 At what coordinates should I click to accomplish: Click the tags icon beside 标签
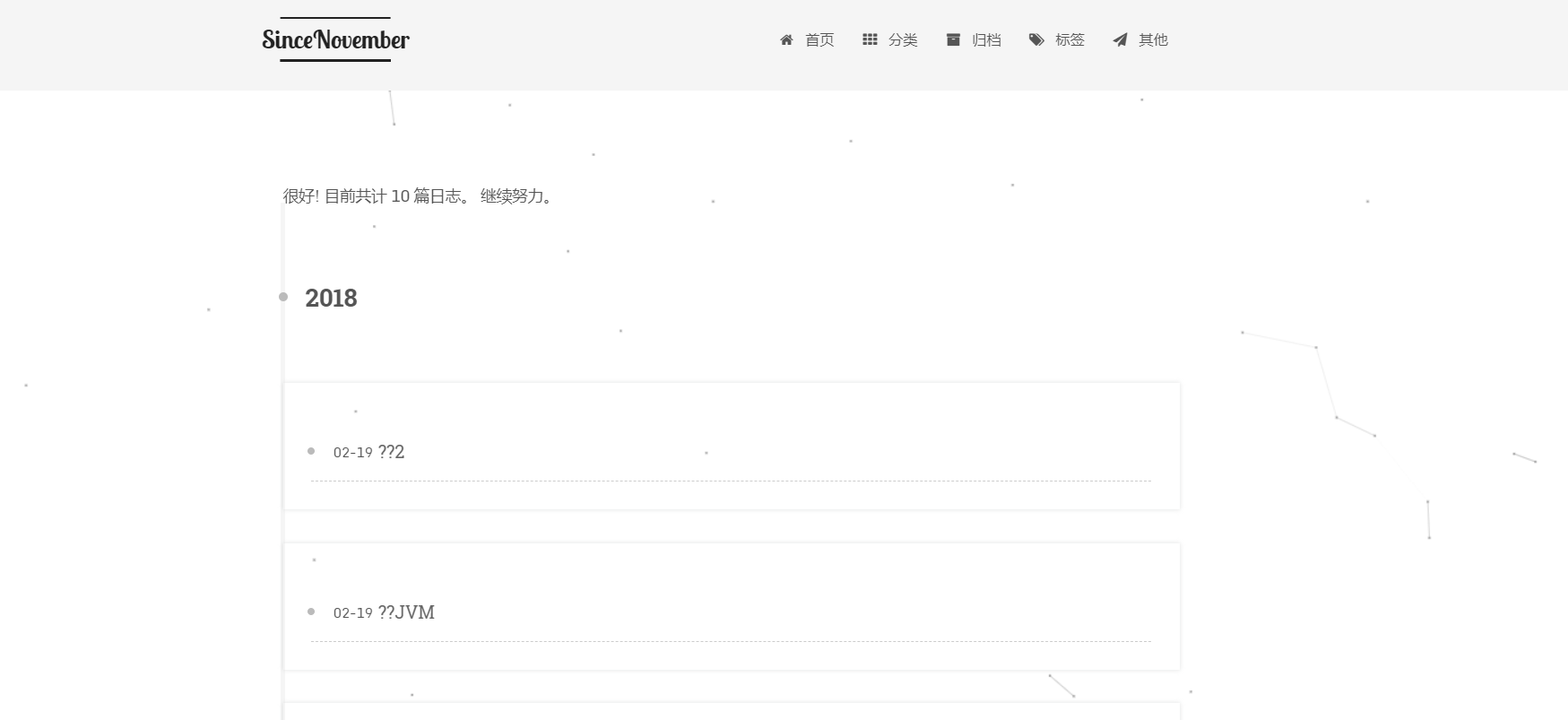pyautogui.click(x=1036, y=39)
